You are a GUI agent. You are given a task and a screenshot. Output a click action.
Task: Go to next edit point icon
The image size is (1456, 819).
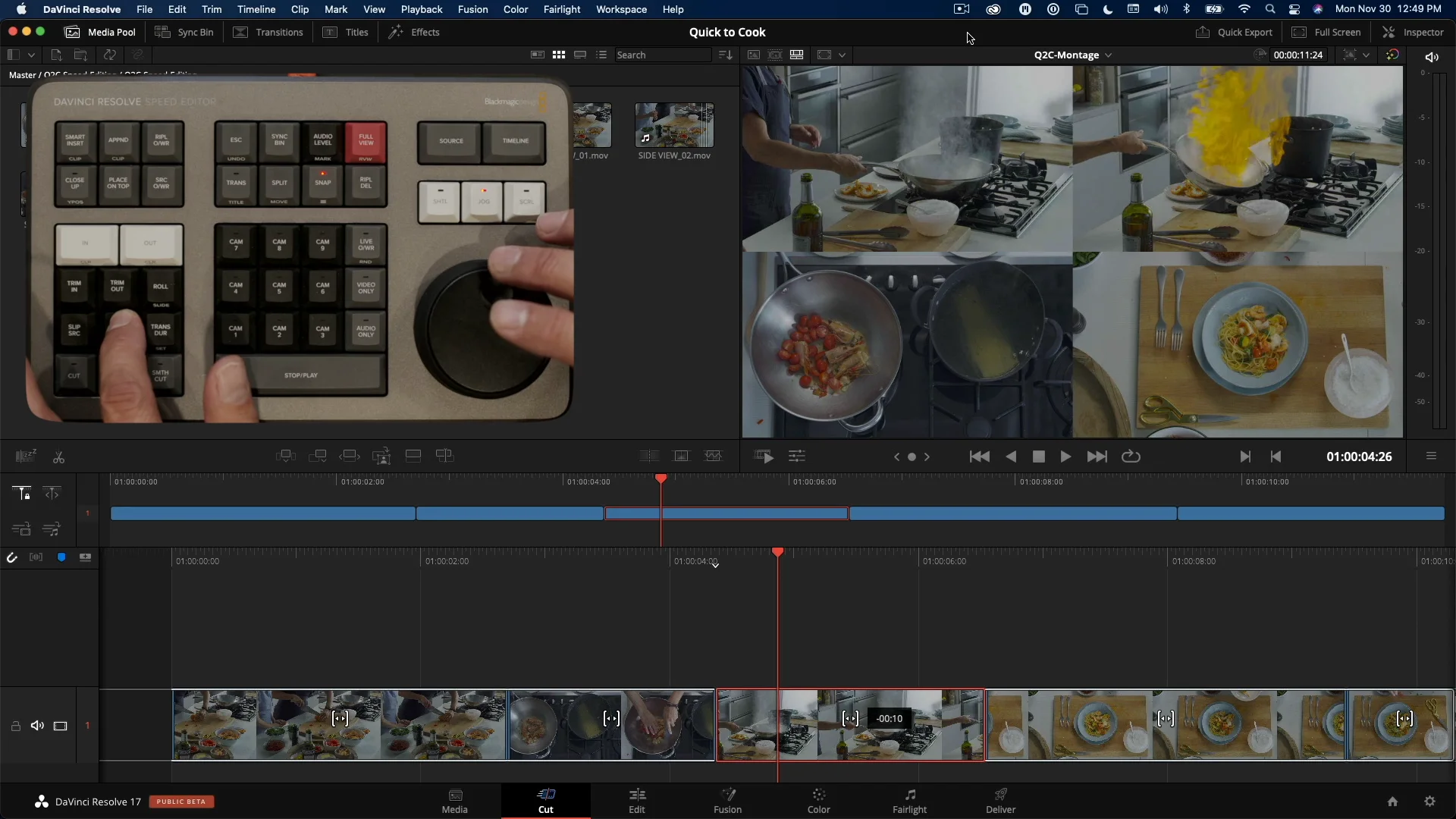[x=1244, y=457]
